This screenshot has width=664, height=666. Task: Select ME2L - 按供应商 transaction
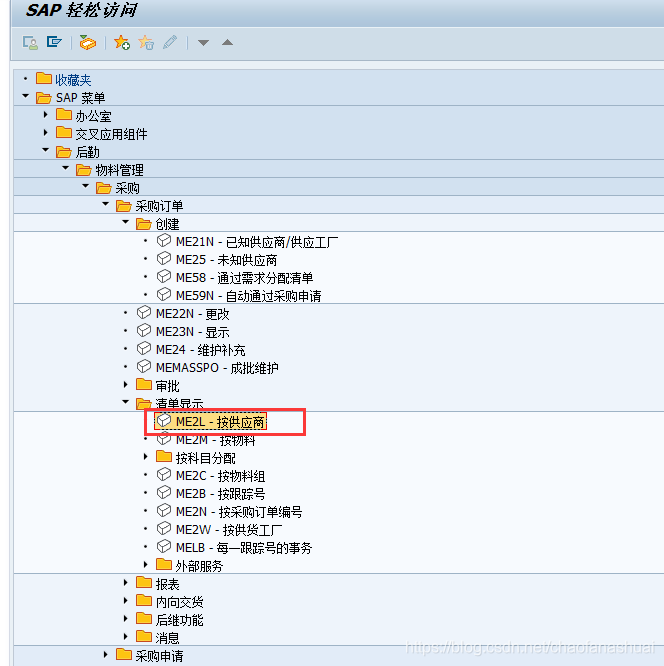[x=220, y=422]
